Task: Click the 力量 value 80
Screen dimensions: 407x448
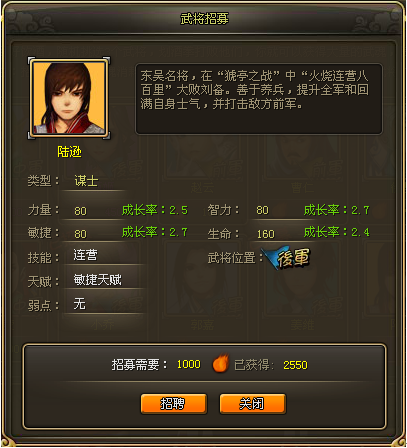Action: [80, 211]
